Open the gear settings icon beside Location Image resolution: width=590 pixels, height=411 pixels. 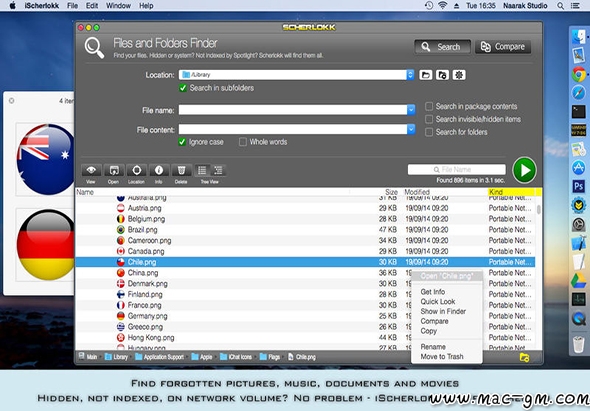(x=459, y=75)
